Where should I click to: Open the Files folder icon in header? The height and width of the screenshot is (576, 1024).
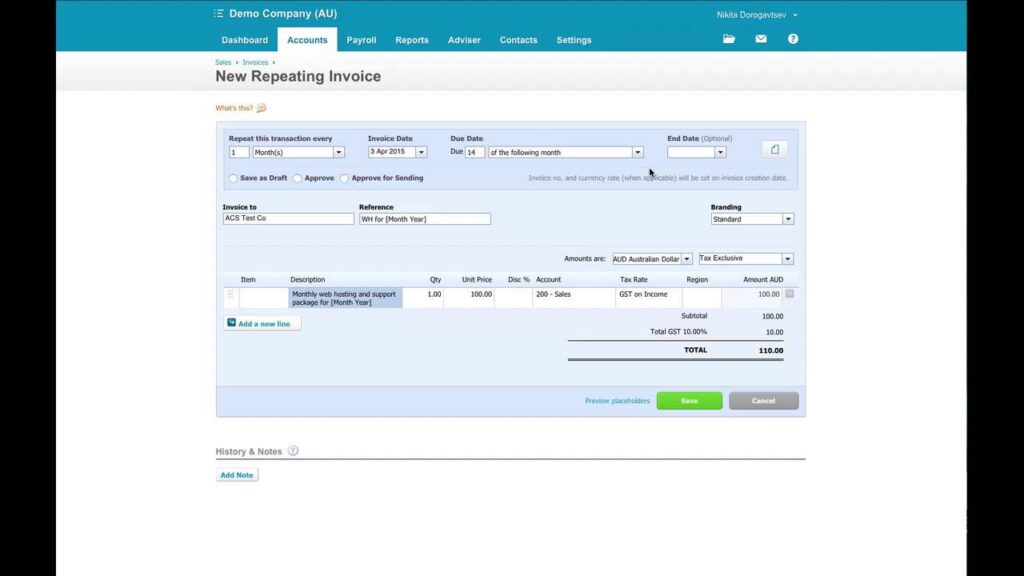click(x=729, y=39)
